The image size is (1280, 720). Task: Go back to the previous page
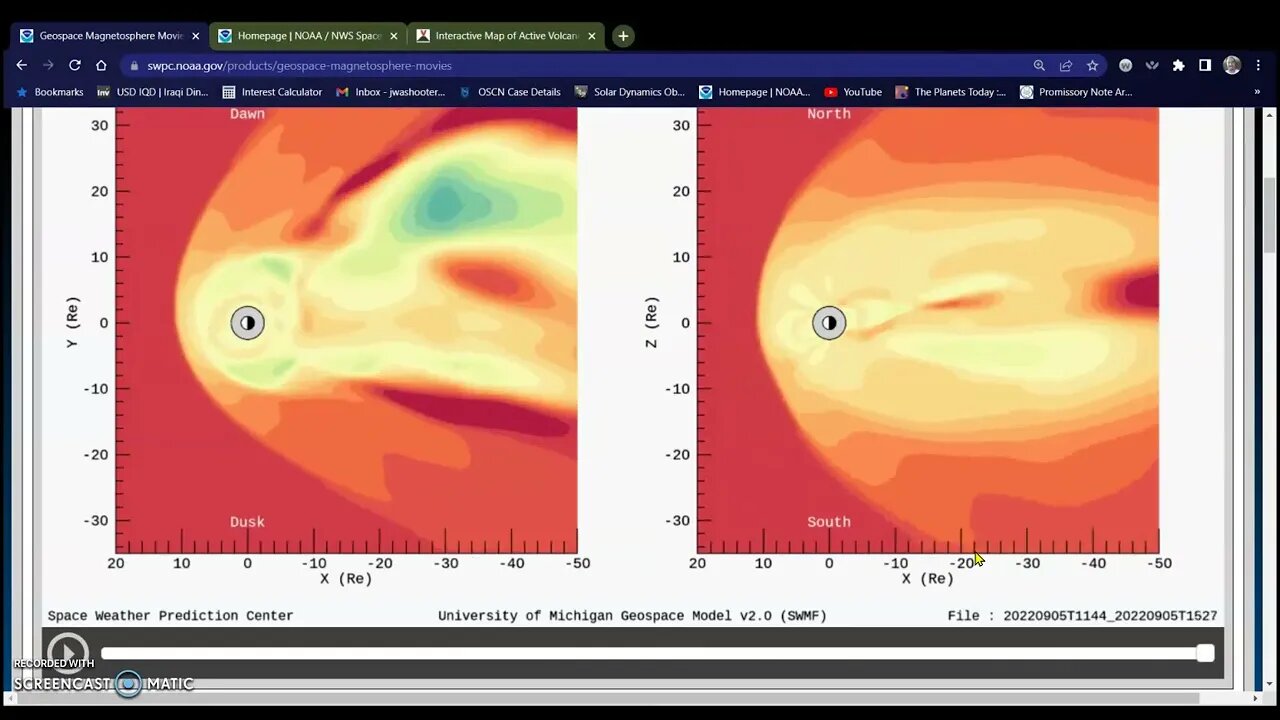point(22,65)
